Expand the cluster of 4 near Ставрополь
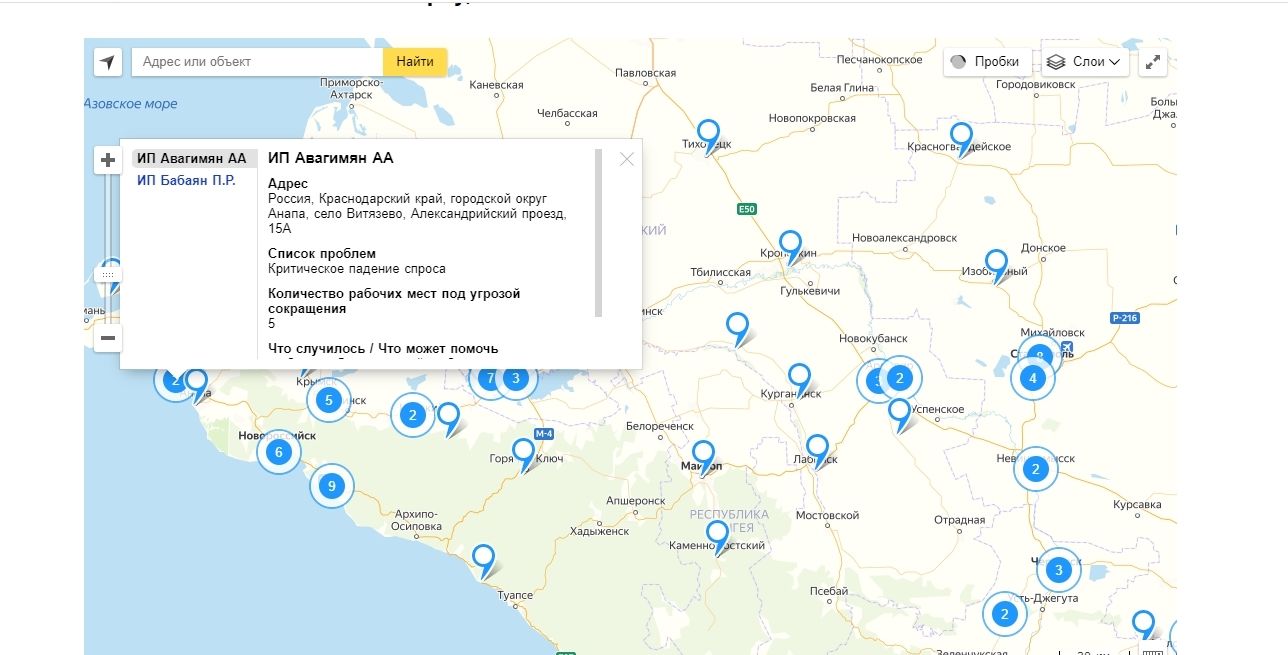The width and height of the screenshot is (1288, 655). 1033,379
